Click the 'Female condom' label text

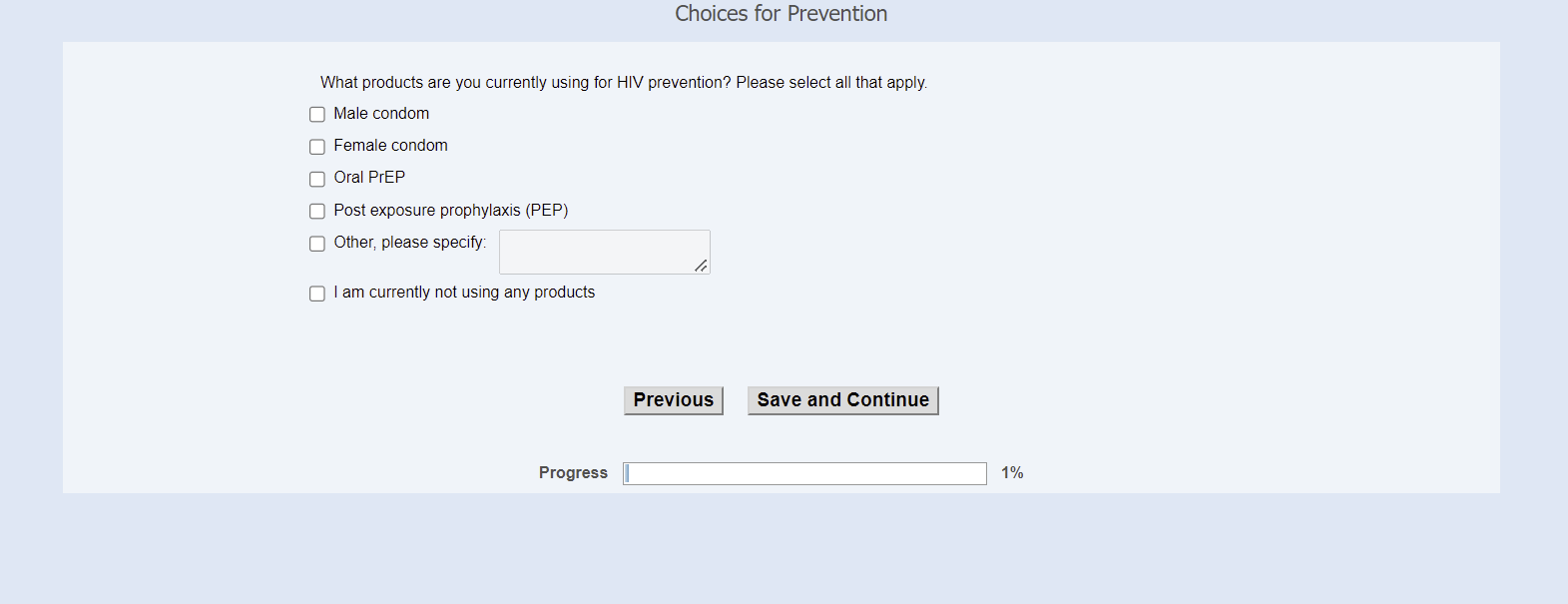pyautogui.click(x=390, y=146)
